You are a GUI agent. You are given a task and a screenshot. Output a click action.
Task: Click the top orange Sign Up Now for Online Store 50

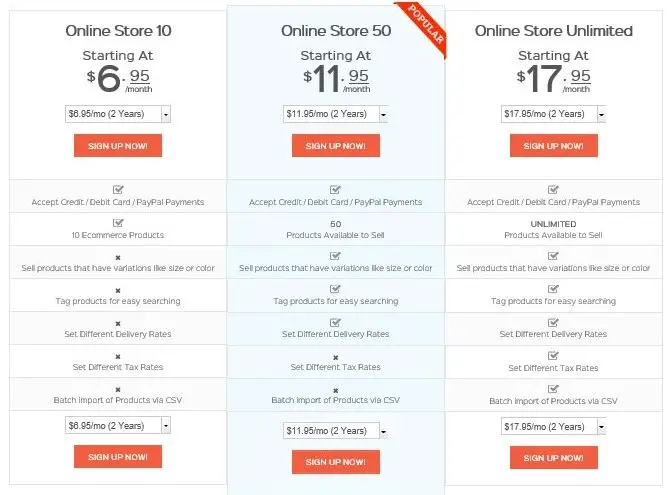[x=336, y=145]
